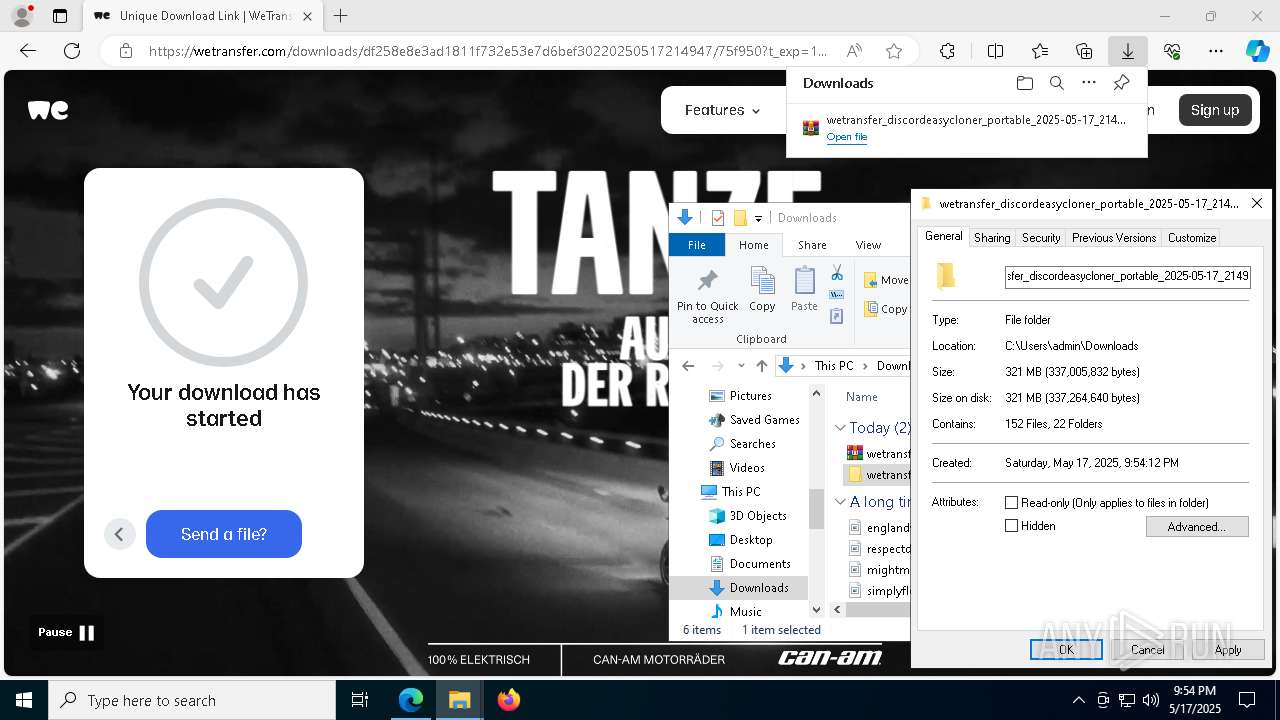This screenshot has width=1280, height=720.
Task: Click the WeTransfer logo
Action: [x=48, y=110]
